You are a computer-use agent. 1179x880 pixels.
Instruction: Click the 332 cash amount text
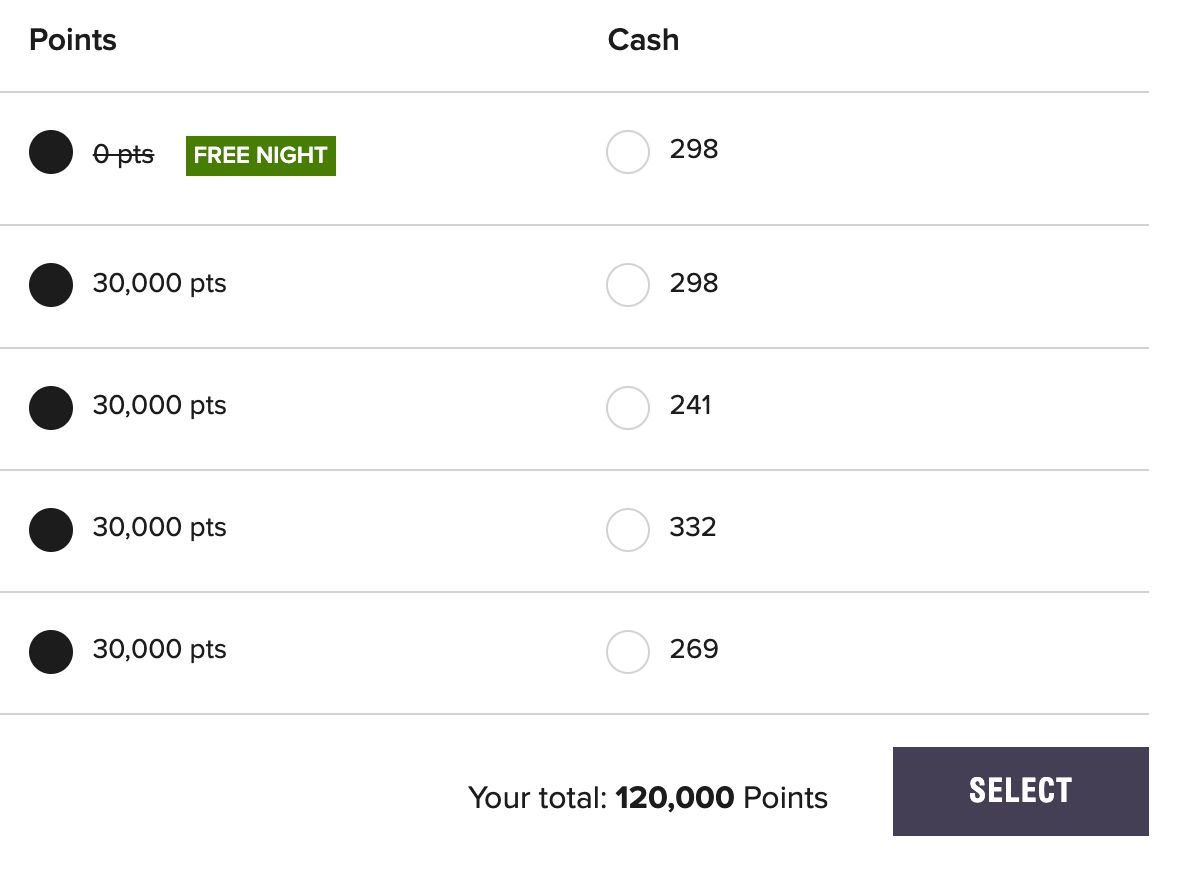pos(693,527)
